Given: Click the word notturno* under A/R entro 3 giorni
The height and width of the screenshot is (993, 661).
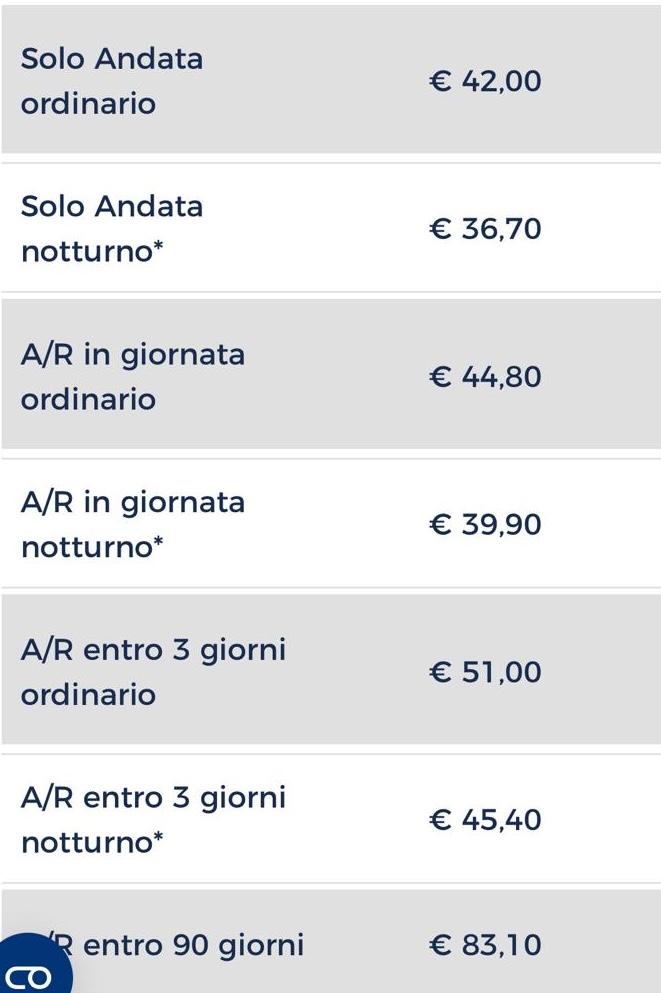Looking at the screenshot, I should coord(92,842).
